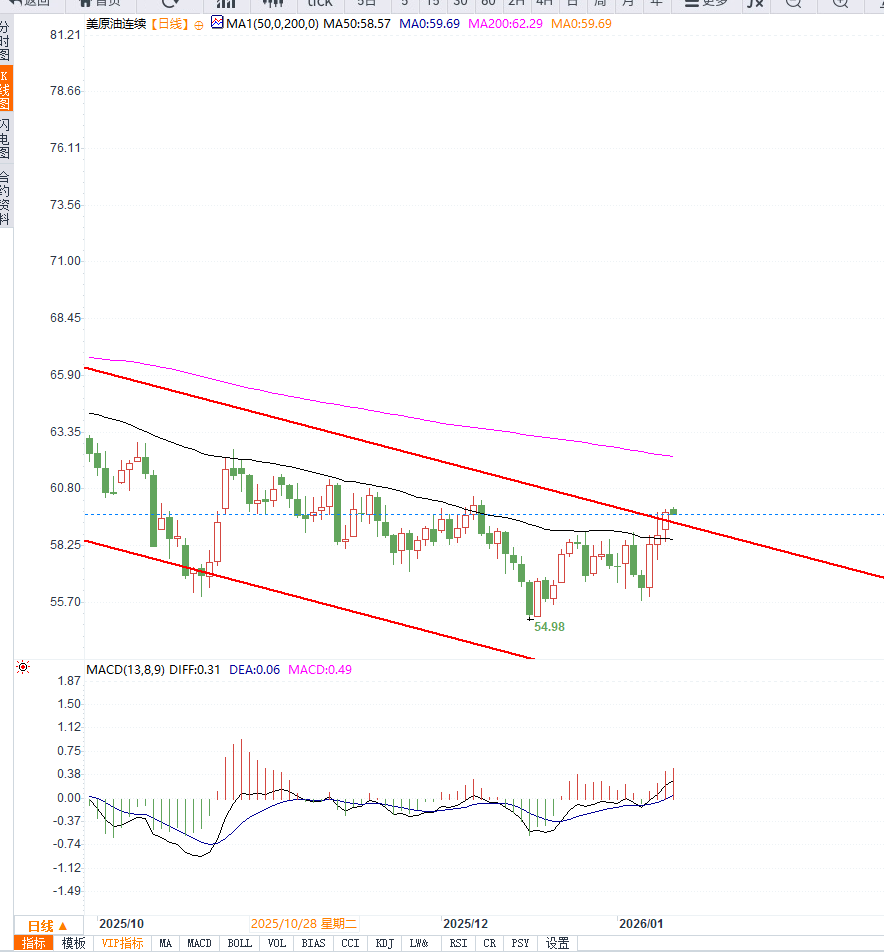Apply the VOL indicator
The width and height of the screenshot is (884, 952).
point(276,943)
